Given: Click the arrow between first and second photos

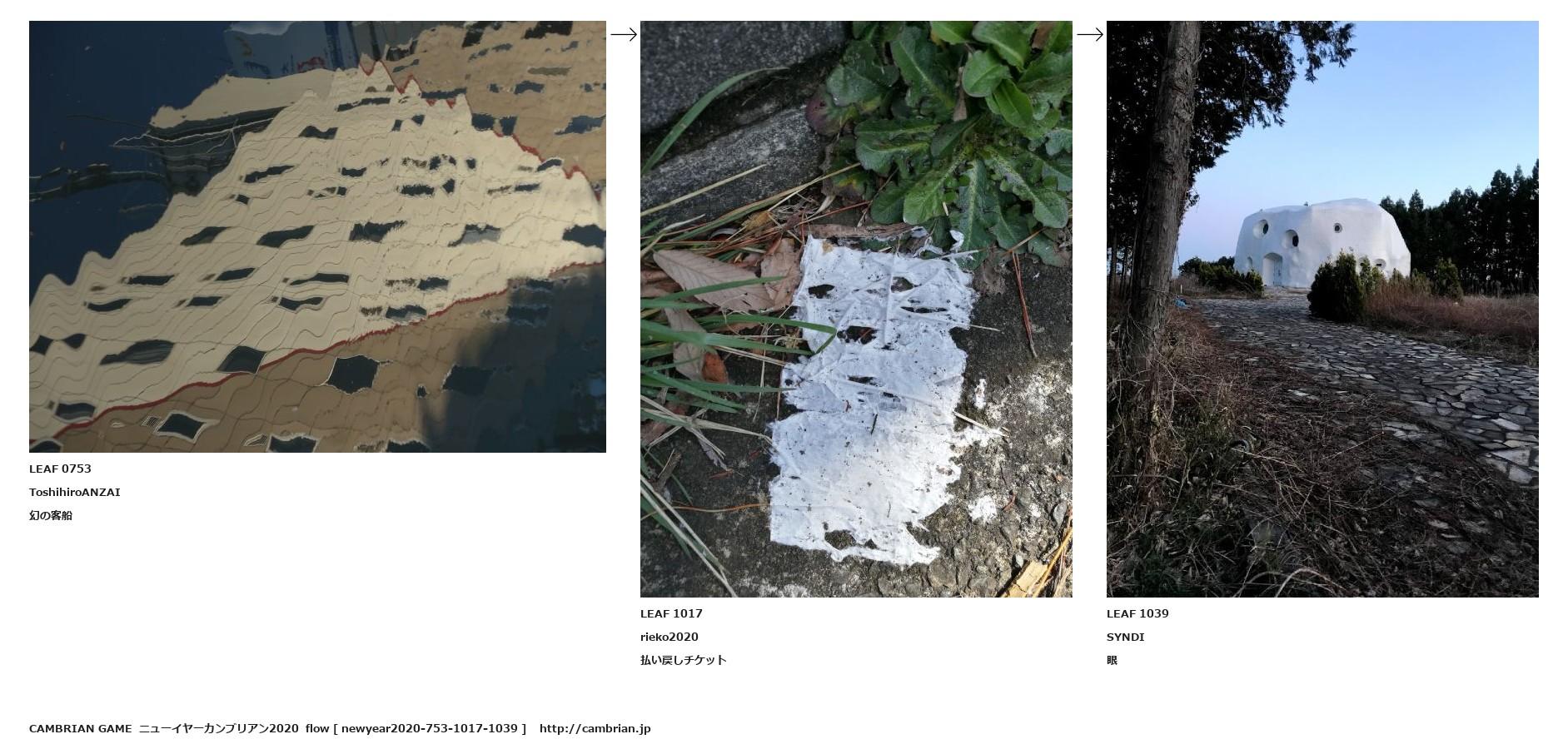Looking at the screenshot, I should tap(624, 34).
